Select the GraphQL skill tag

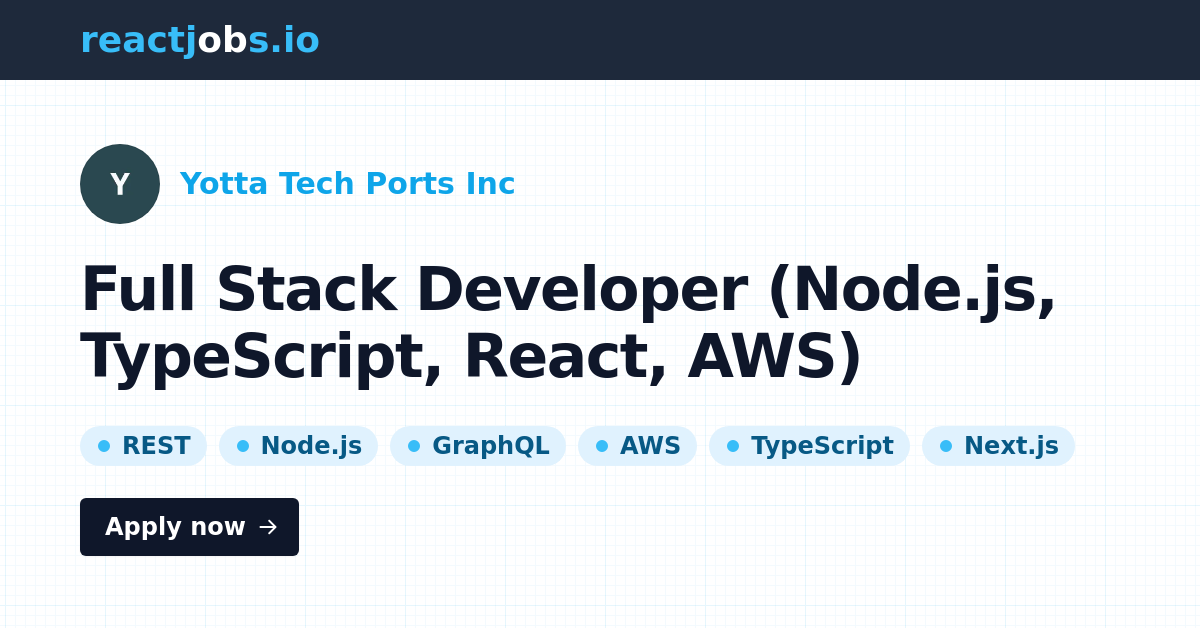click(478, 445)
